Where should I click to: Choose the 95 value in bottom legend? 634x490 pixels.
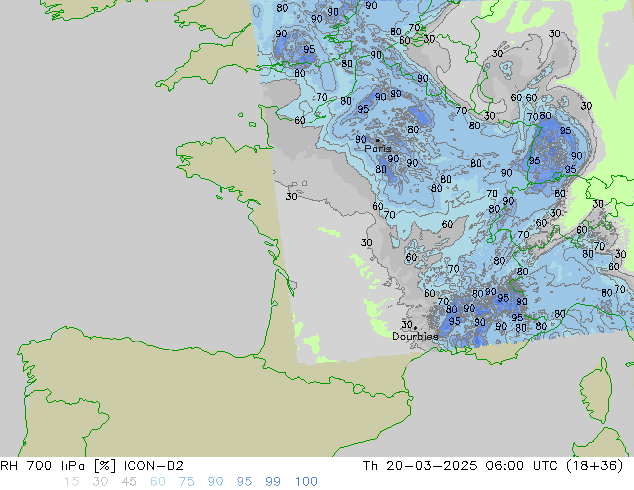coord(245,482)
